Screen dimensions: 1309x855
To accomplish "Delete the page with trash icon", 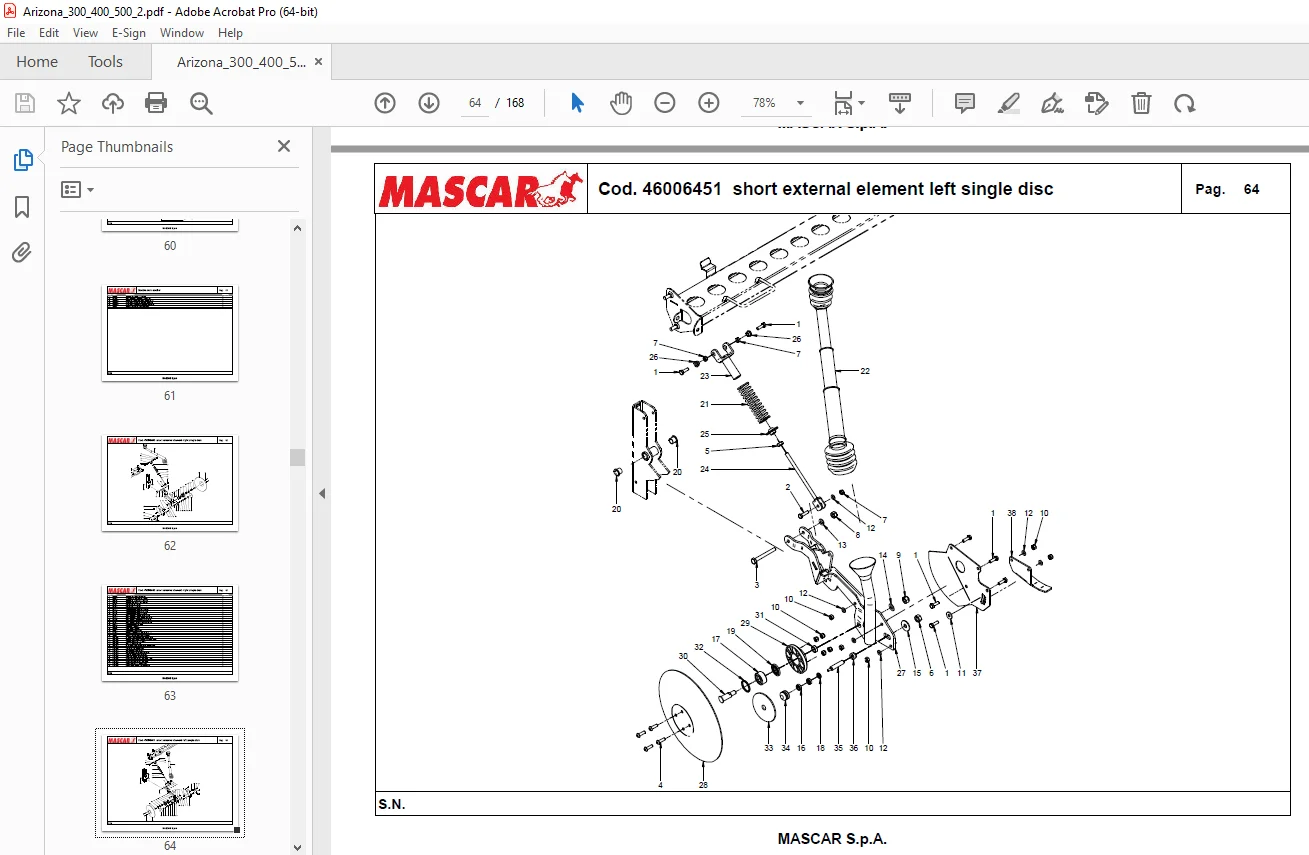I will 1141,103.
